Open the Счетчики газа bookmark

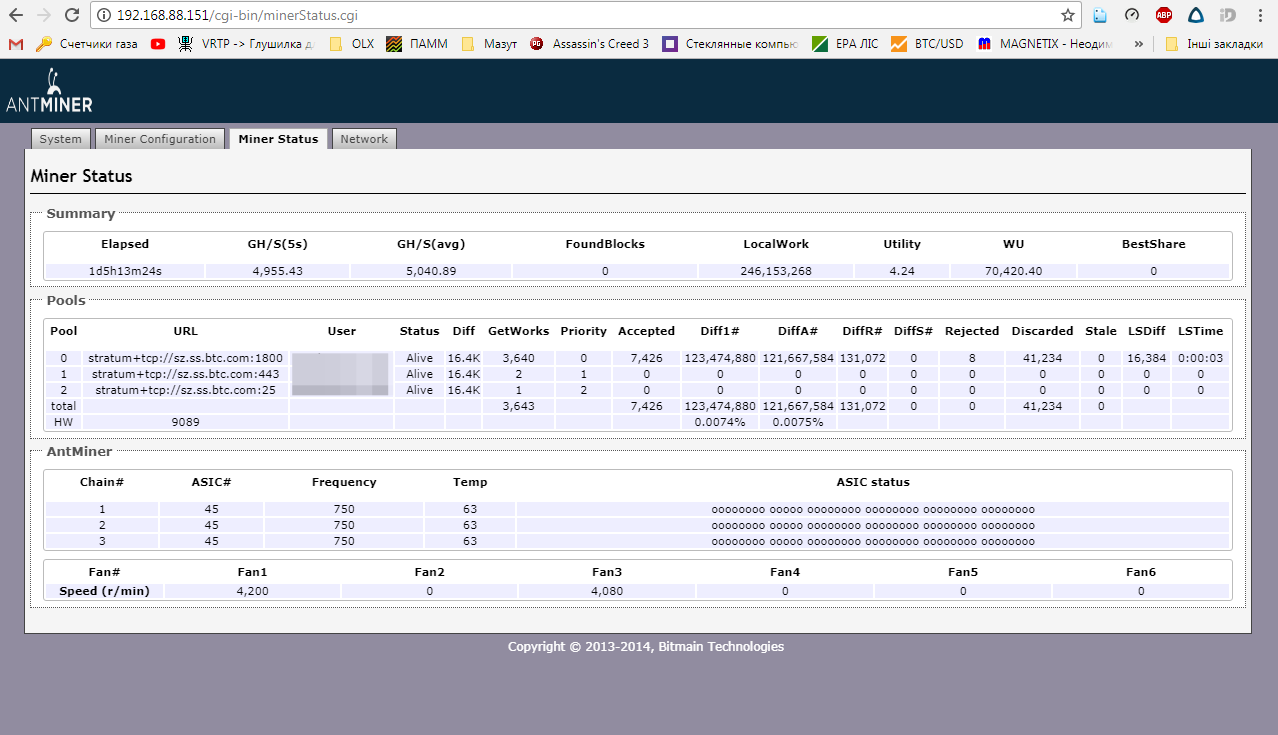pos(87,44)
